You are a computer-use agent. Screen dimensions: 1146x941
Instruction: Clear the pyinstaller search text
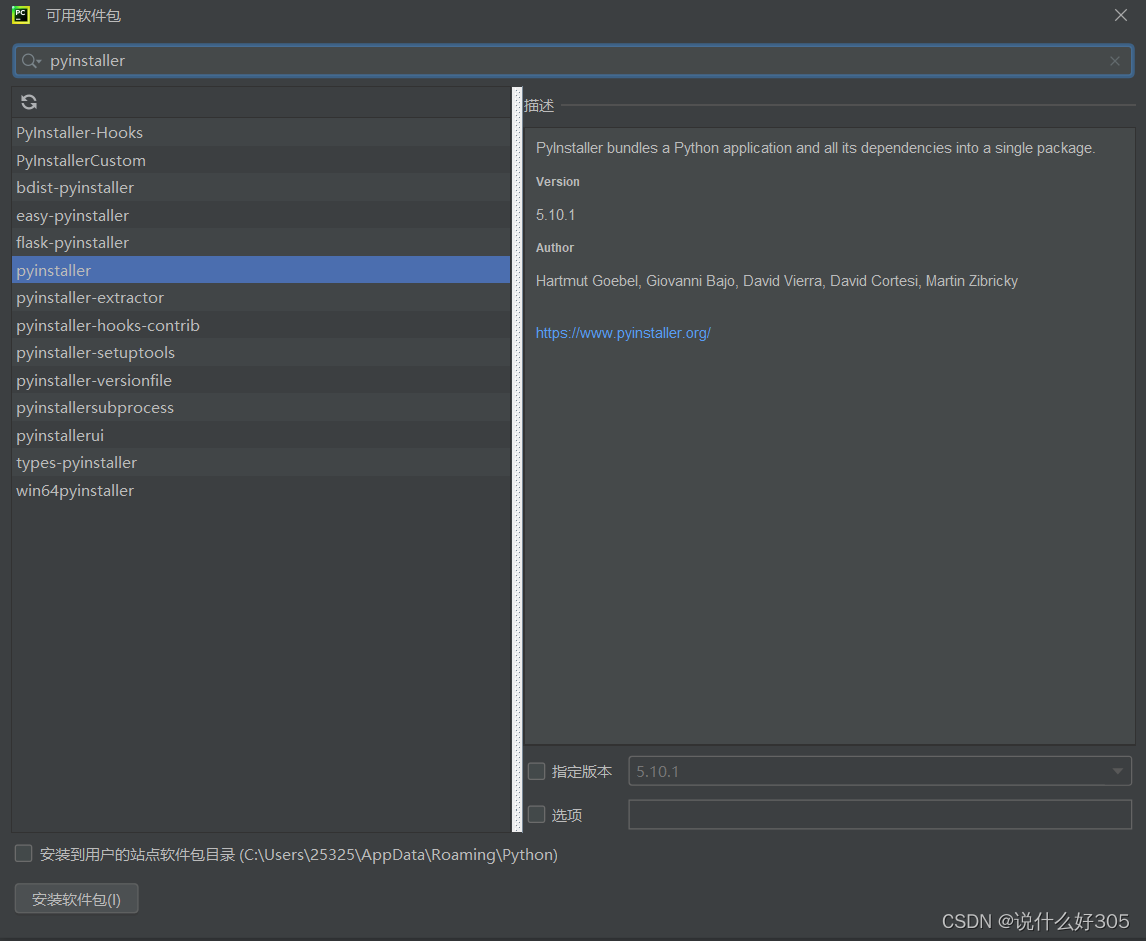(x=1114, y=61)
